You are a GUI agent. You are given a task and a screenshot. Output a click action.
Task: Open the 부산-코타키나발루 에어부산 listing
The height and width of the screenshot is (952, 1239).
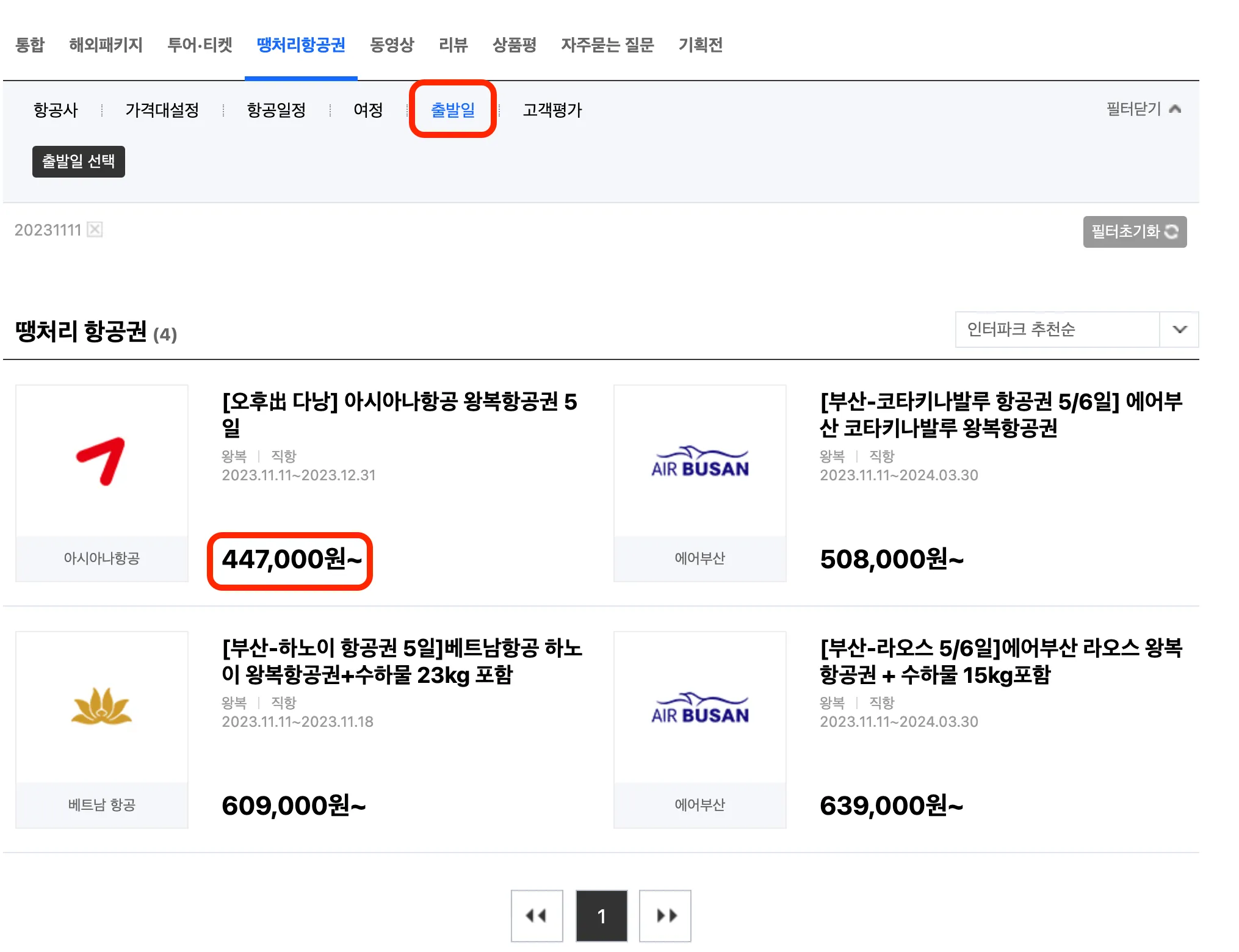(1001, 414)
